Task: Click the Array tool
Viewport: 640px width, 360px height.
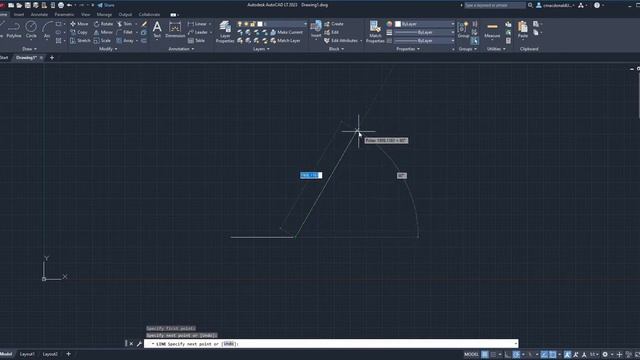Action: 125,41
